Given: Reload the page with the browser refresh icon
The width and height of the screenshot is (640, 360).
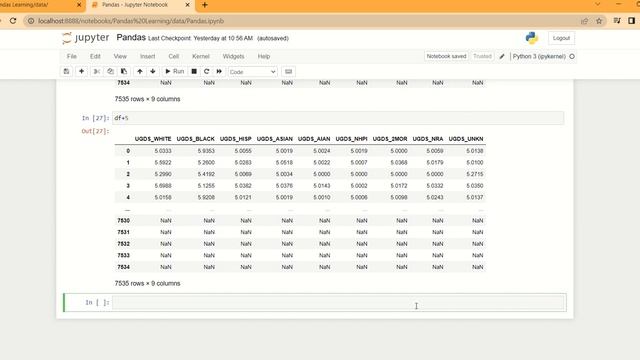Looking at the screenshot, I should click(x=13, y=21).
